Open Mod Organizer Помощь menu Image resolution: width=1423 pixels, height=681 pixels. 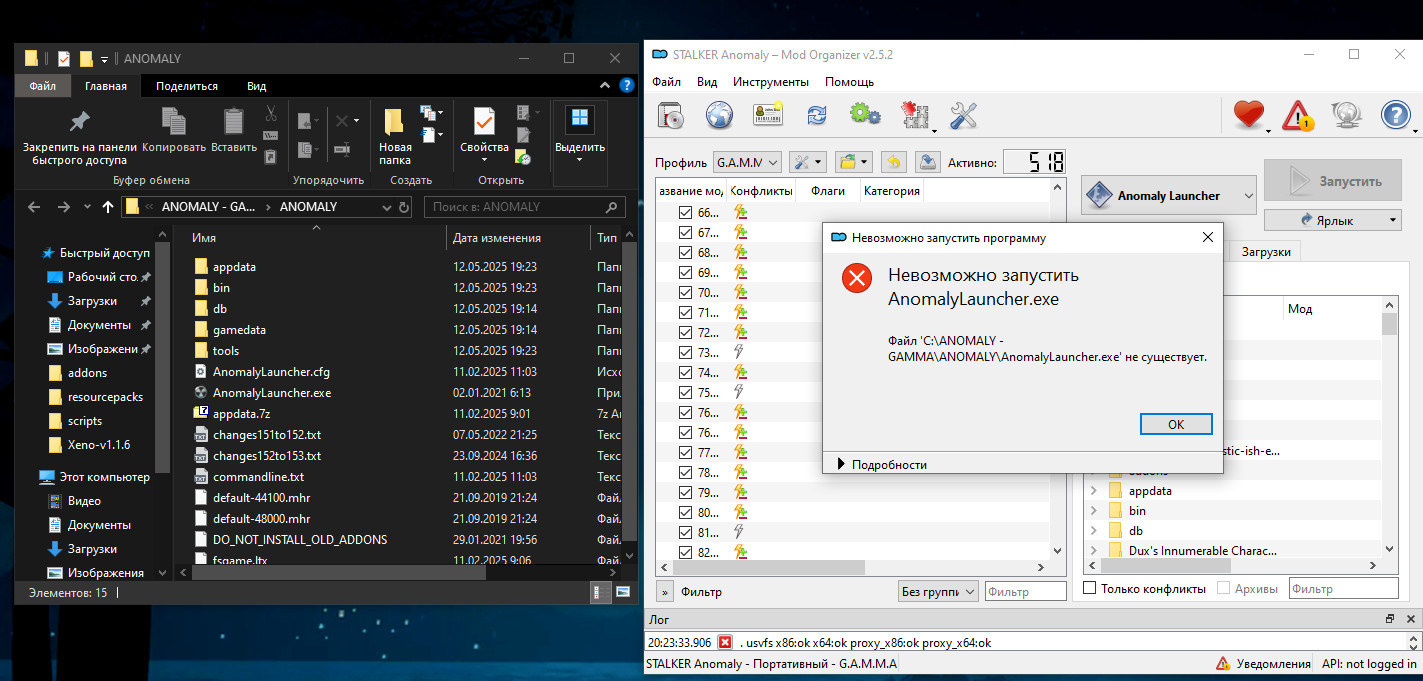coord(849,82)
